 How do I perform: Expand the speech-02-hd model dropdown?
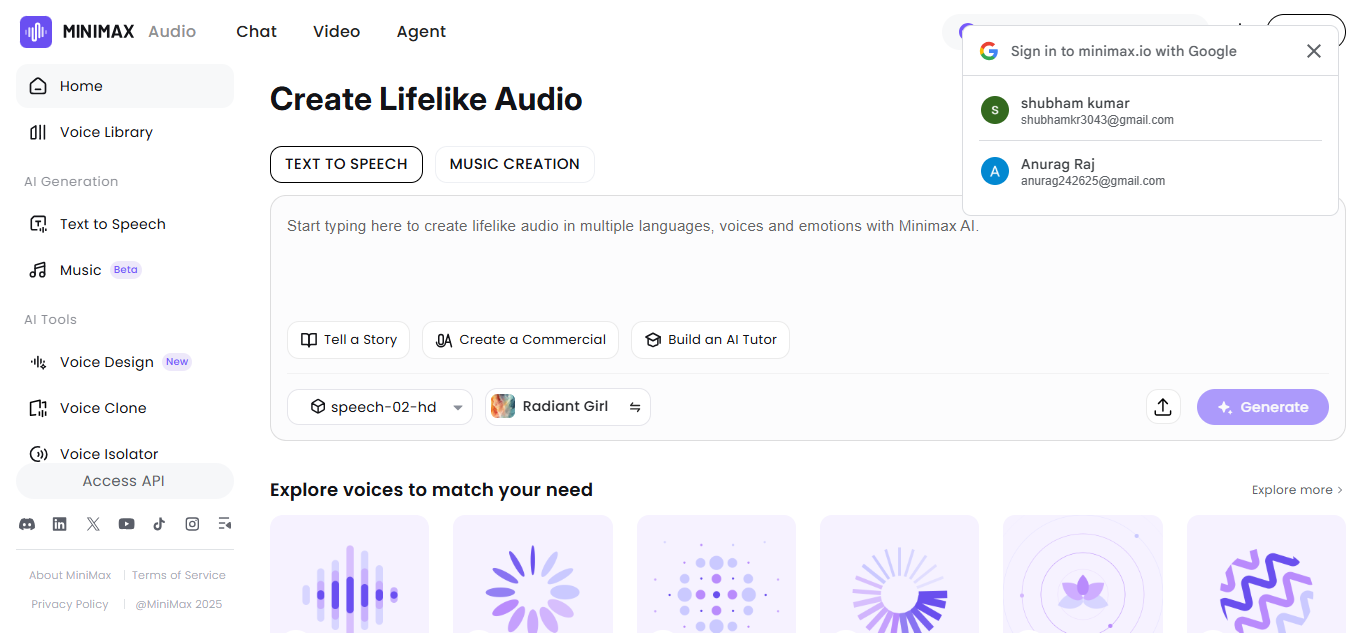click(x=380, y=407)
